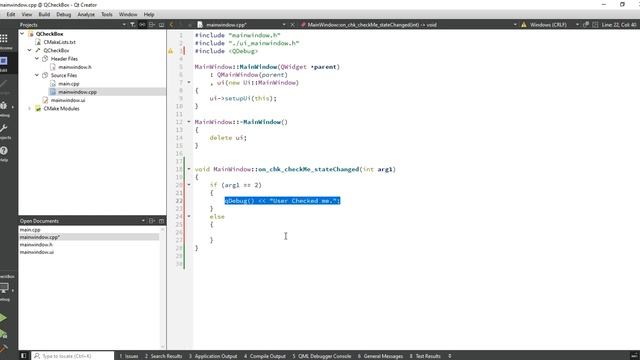Close the Open Documents pane
The height and width of the screenshot is (360, 640).
(x=162, y=221)
